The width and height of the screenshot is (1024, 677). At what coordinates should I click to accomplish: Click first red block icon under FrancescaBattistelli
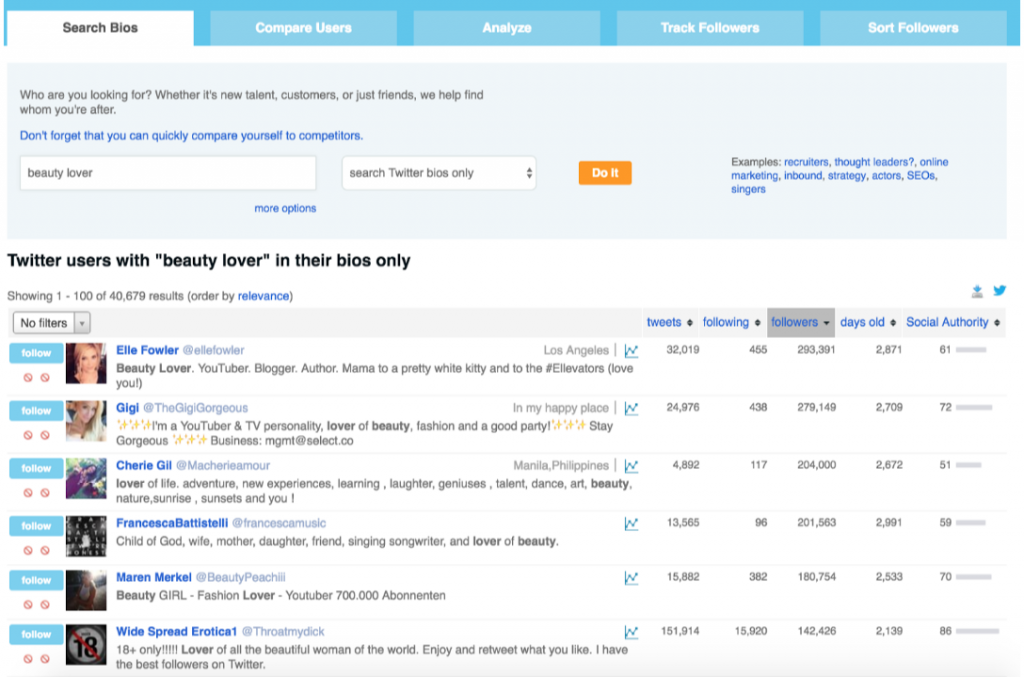pyautogui.click(x=28, y=550)
